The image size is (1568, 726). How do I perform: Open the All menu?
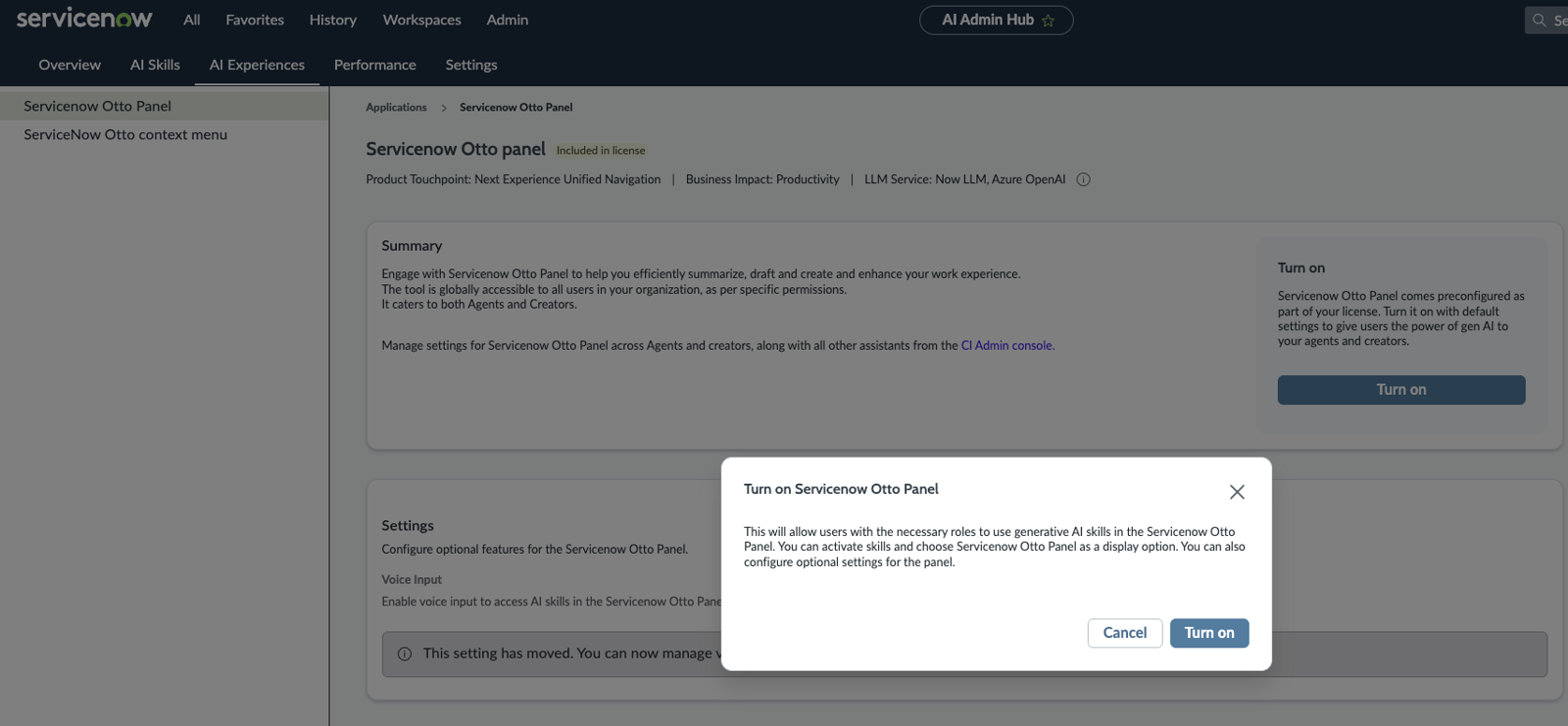[x=192, y=20]
